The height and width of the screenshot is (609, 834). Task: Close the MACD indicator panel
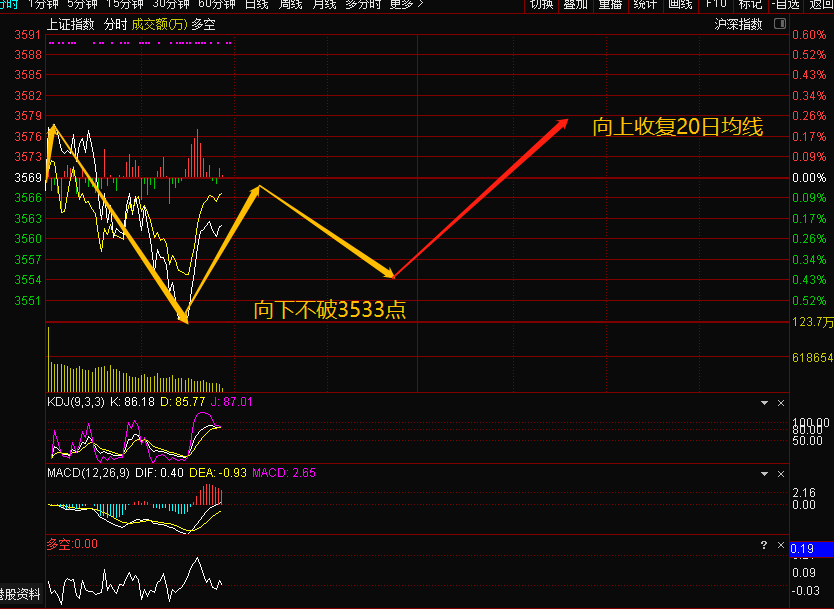tap(781, 474)
